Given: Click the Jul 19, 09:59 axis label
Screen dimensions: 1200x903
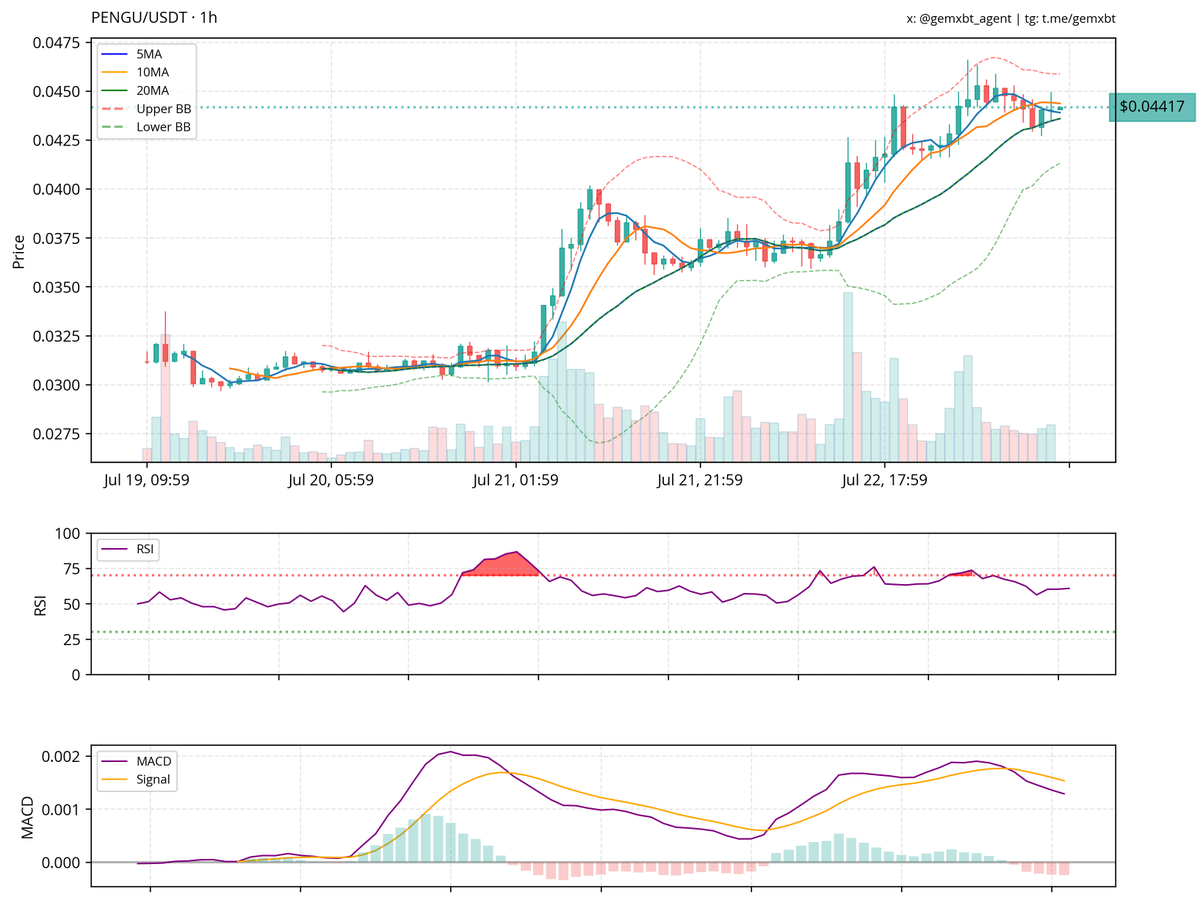Looking at the screenshot, I should (x=147, y=480).
